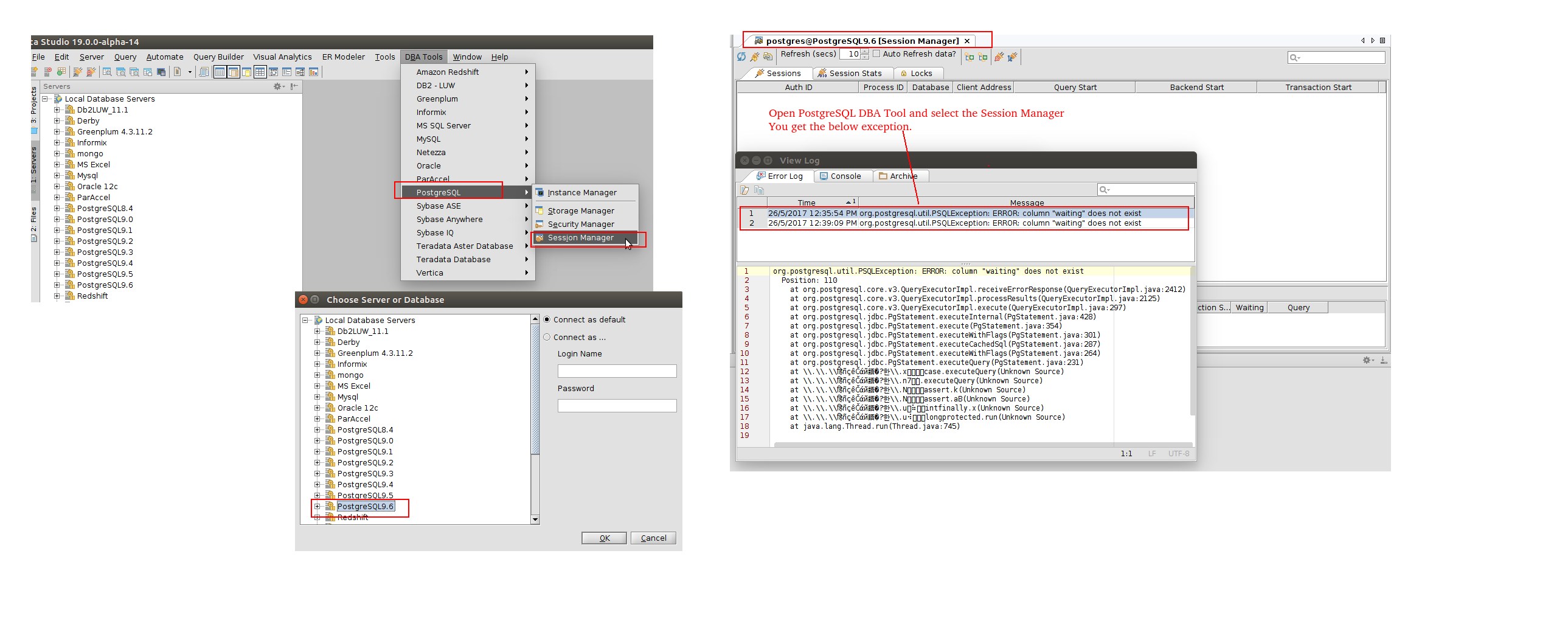Click the large grid view icon in main toolbar
Screen dimensions: 1568x632
click(x=260, y=72)
